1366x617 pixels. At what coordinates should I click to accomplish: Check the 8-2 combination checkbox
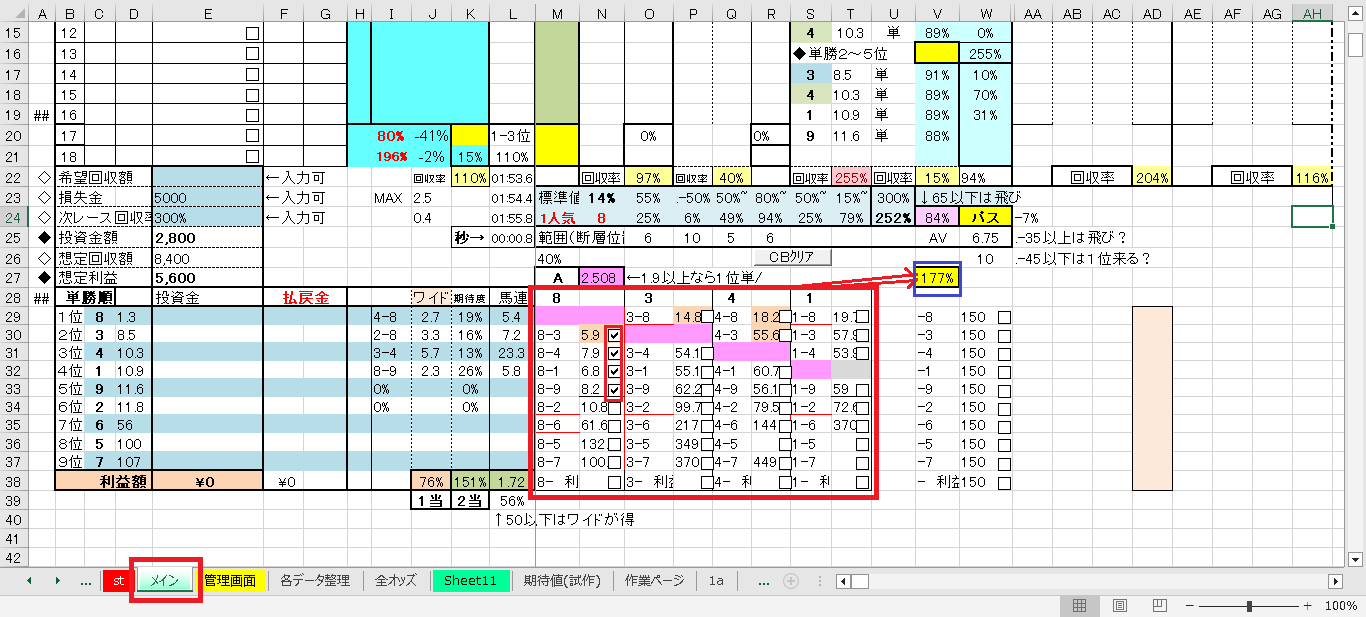tap(614, 408)
